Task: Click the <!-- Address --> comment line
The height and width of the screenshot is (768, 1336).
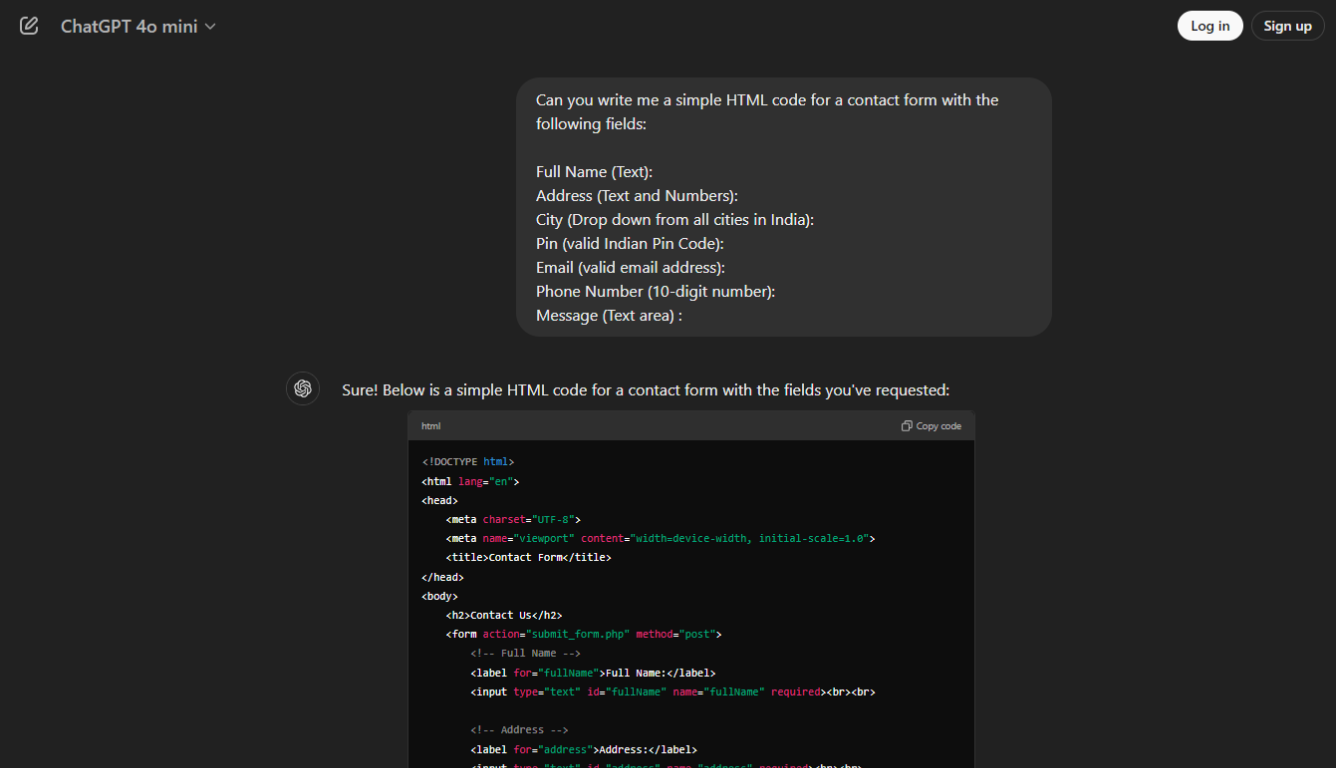Action: tap(519, 731)
